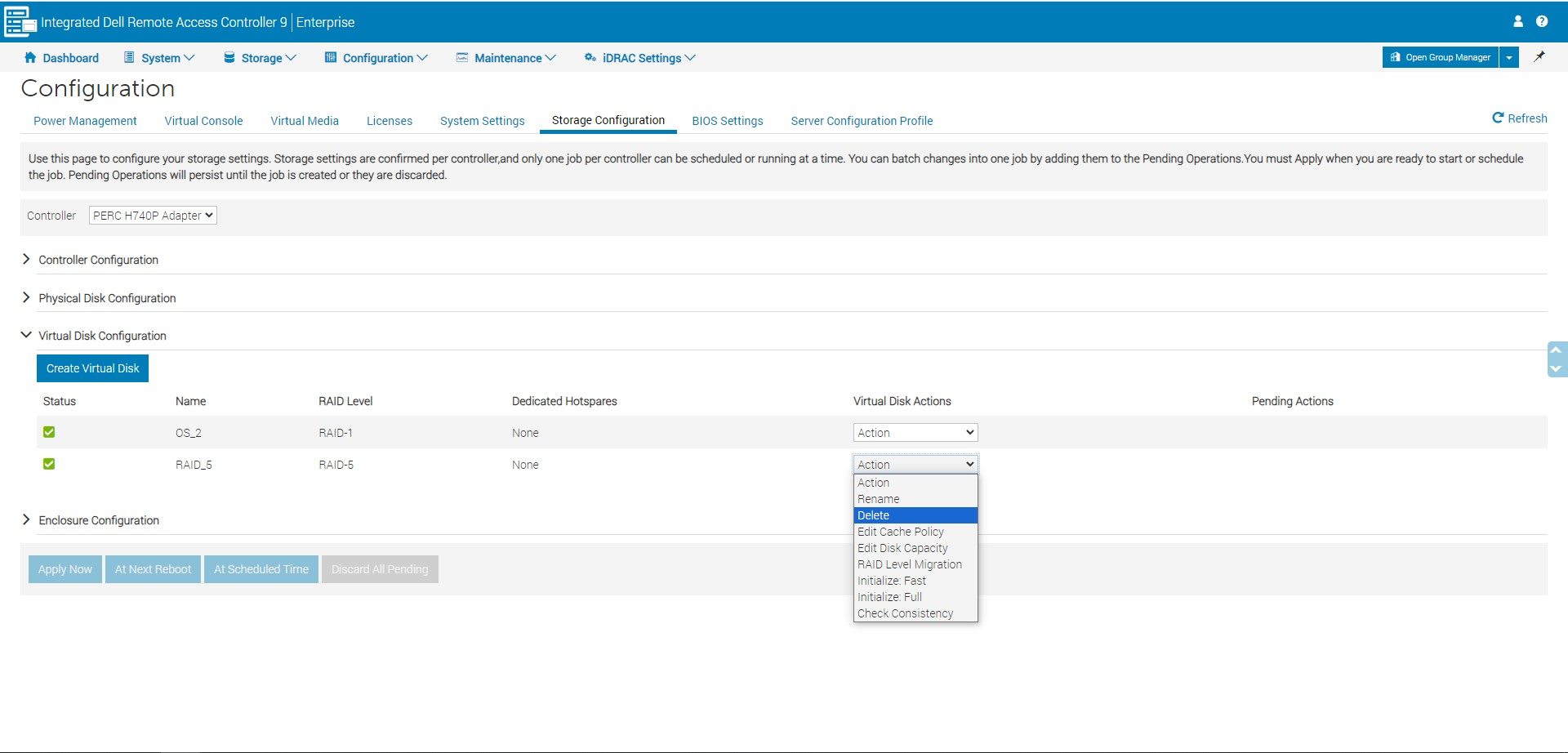Image resolution: width=1568 pixels, height=753 pixels.
Task: Click the RAID-5 level cell
Action: tap(336, 465)
